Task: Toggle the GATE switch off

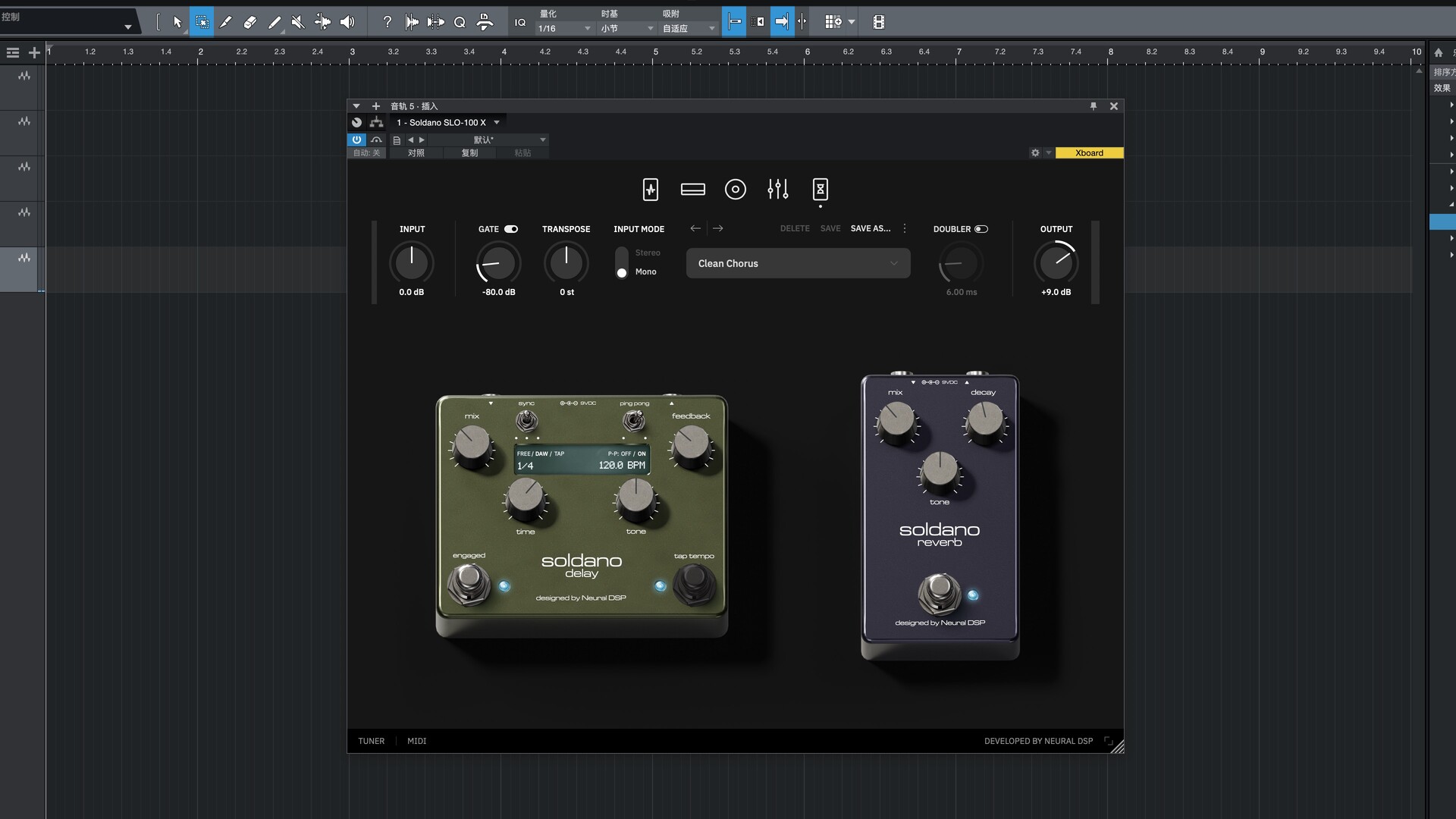Action: (511, 229)
